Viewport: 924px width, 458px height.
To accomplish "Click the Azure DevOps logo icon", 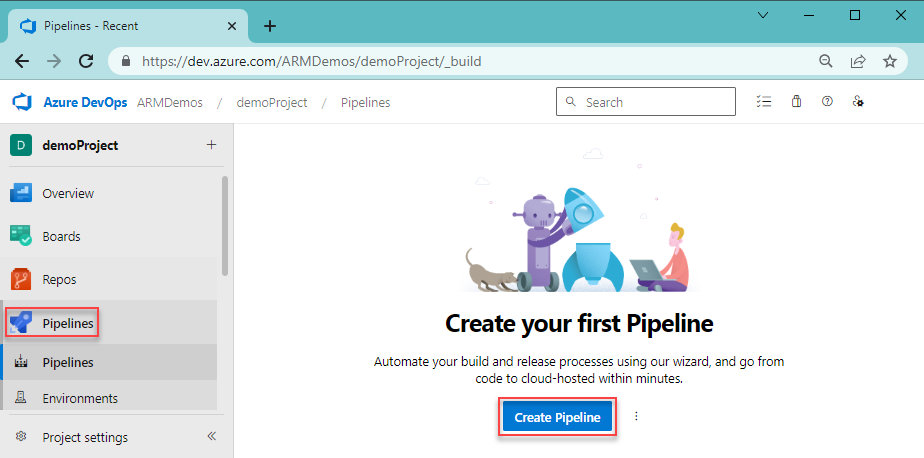I will tap(21, 102).
